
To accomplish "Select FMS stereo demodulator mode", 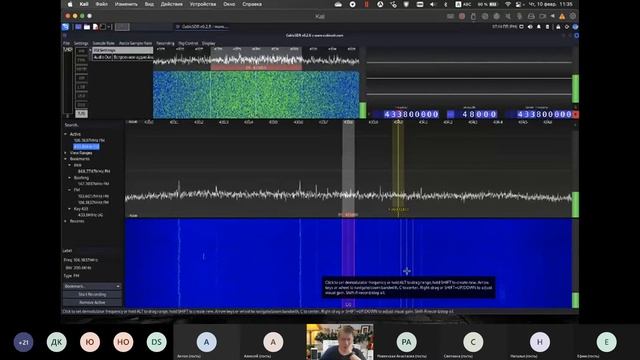I will coord(81,60).
